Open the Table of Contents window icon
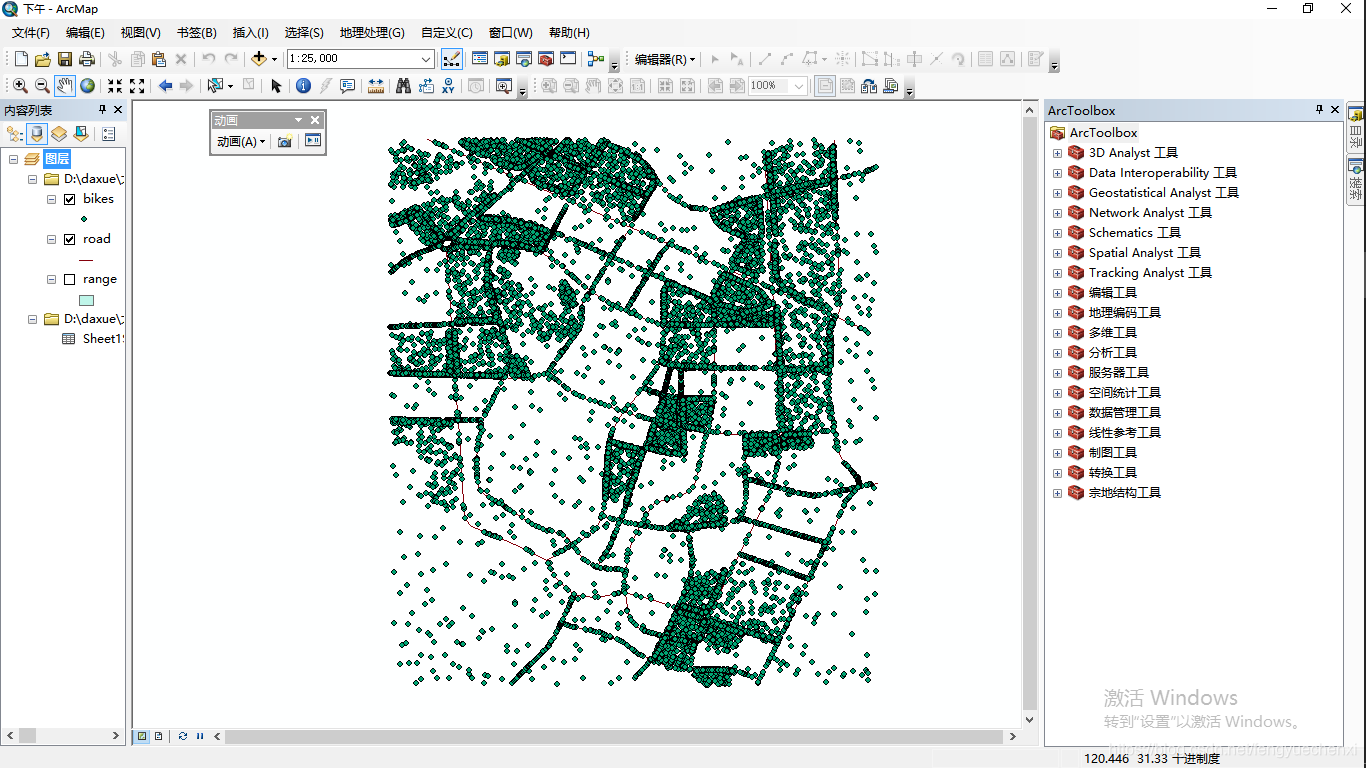Image resolution: width=1366 pixels, height=768 pixels. click(x=480, y=59)
